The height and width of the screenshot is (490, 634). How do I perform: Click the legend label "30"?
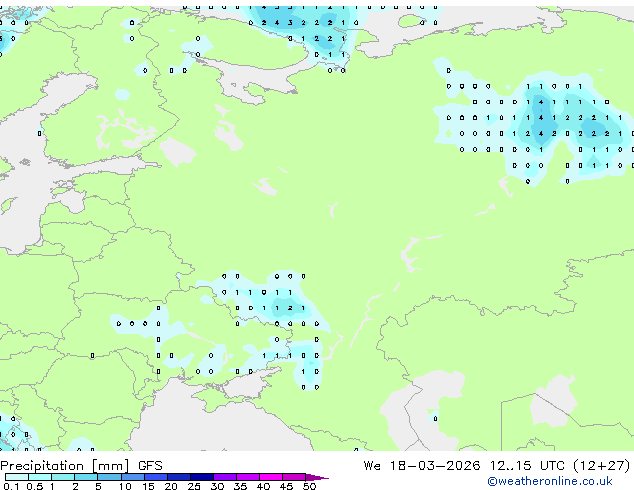click(x=218, y=486)
